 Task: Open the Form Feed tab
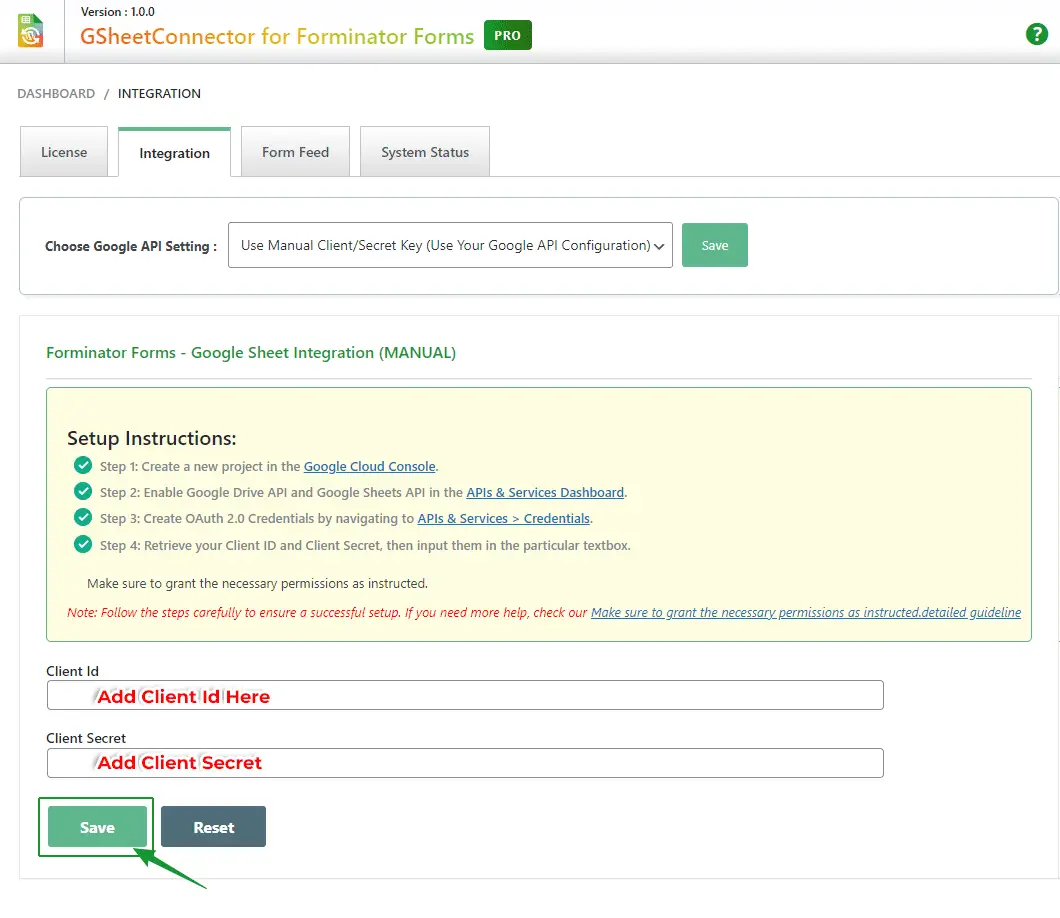(295, 152)
